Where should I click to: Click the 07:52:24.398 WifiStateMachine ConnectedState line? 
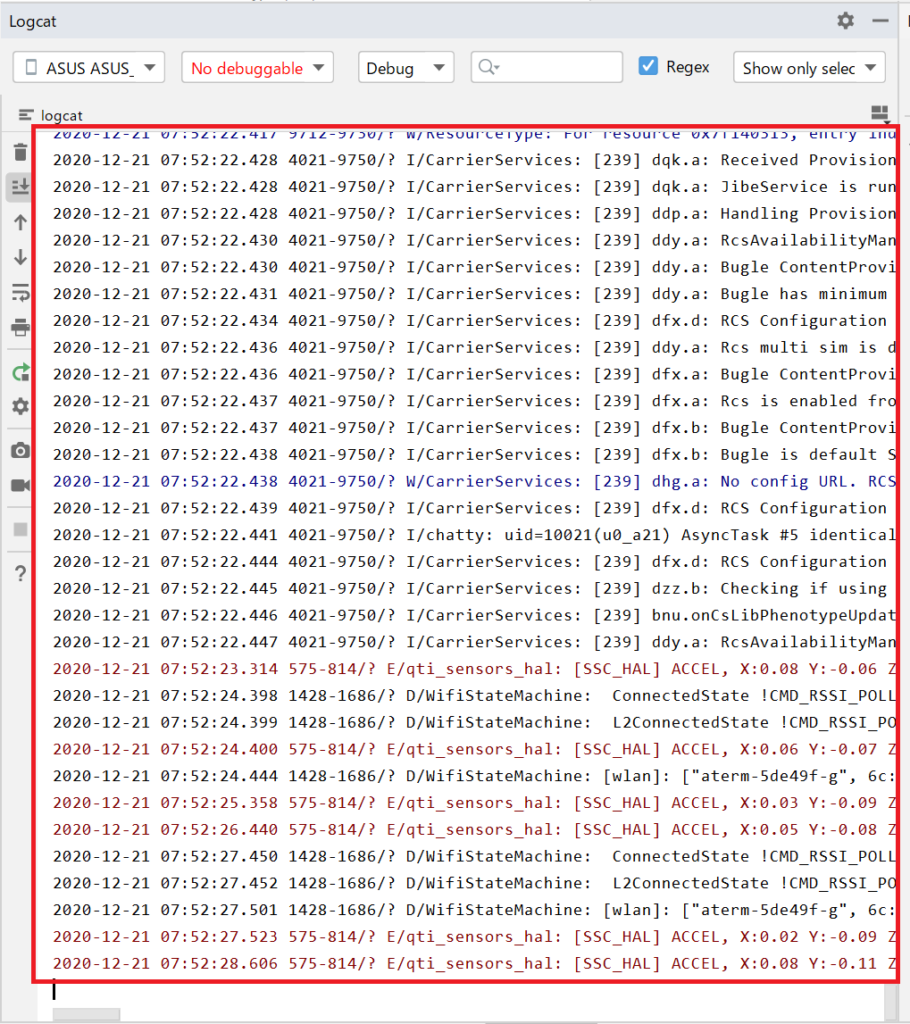(x=474, y=696)
